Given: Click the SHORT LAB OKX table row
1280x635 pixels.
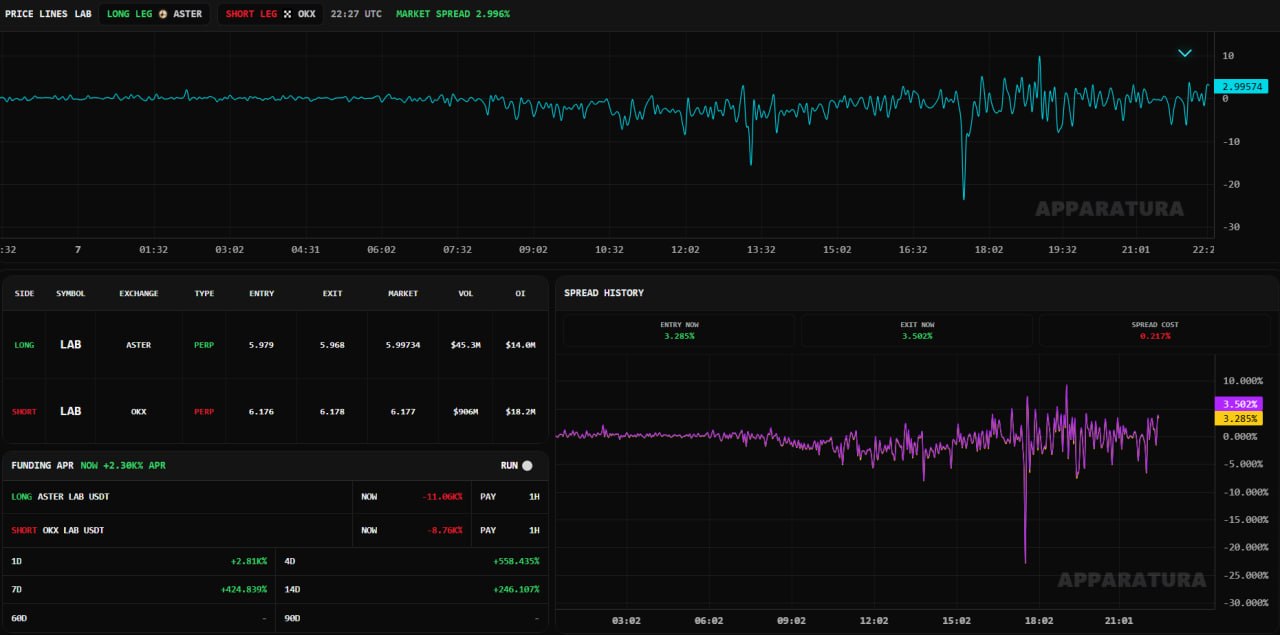Looking at the screenshot, I should pyautogui.click(x=275, y=411).
